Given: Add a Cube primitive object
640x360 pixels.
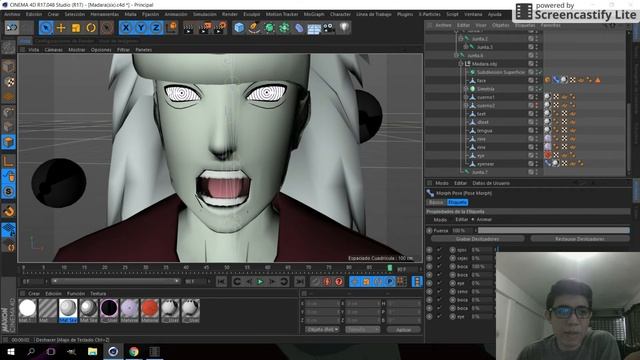Looking at the screenshot, I should tap(239, 28).
